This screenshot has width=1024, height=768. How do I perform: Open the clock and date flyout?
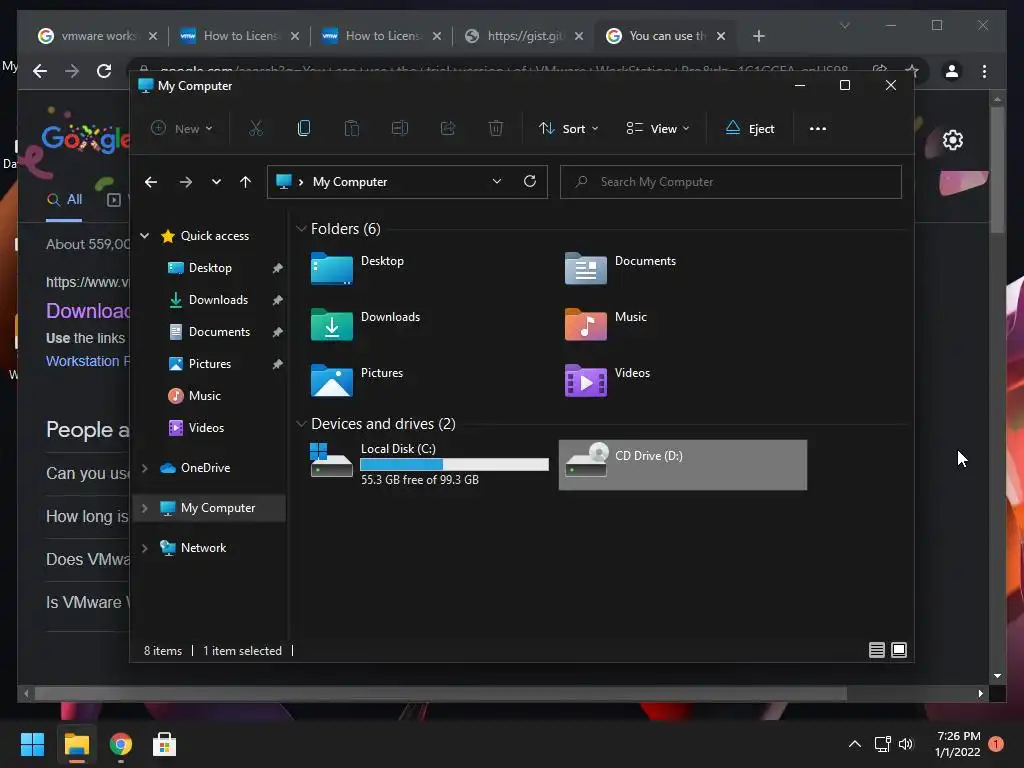[957, 744]
